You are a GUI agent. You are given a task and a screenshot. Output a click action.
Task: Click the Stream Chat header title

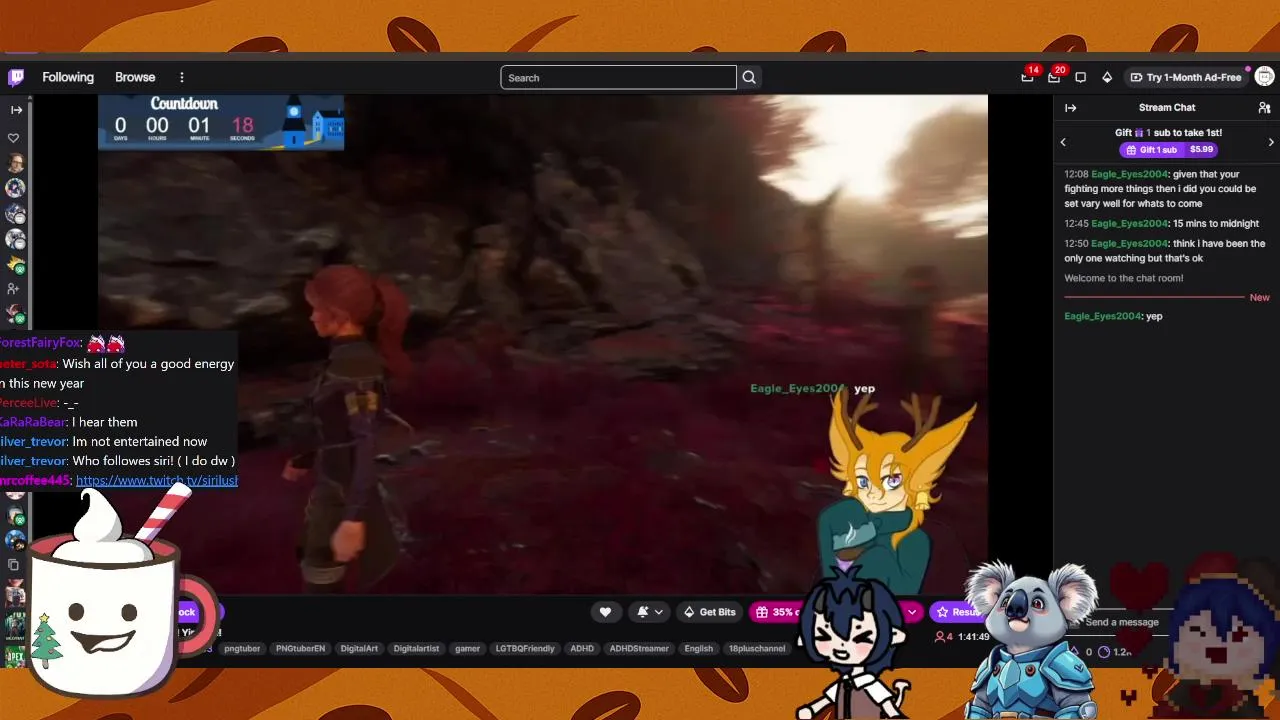(1167, 108)
